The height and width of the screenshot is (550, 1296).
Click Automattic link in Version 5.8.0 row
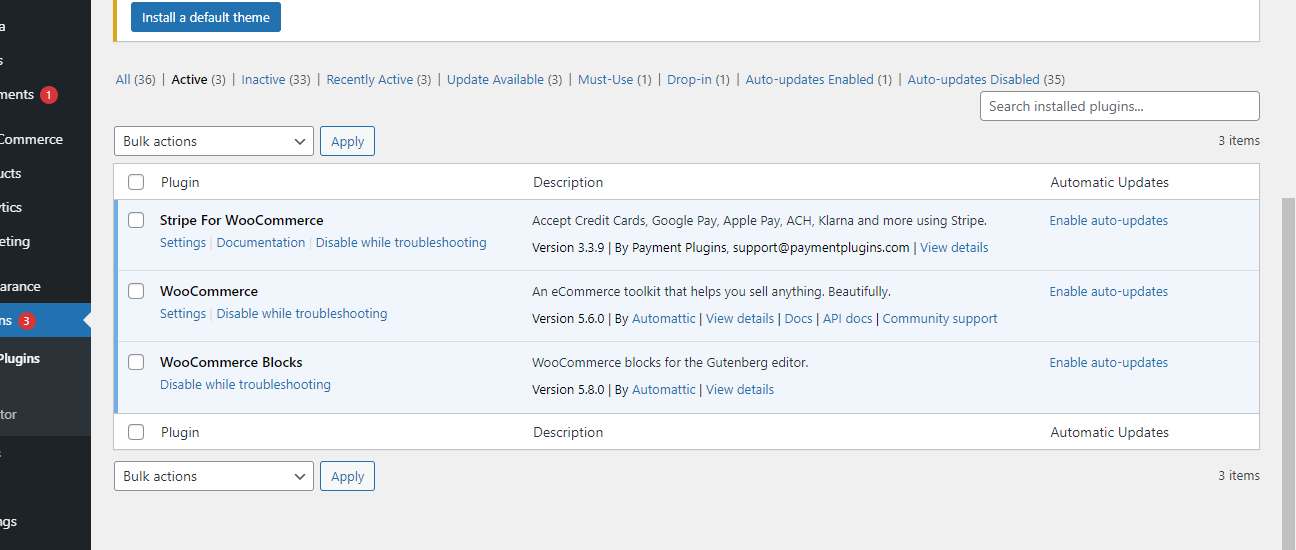click(x=664, y=389)
